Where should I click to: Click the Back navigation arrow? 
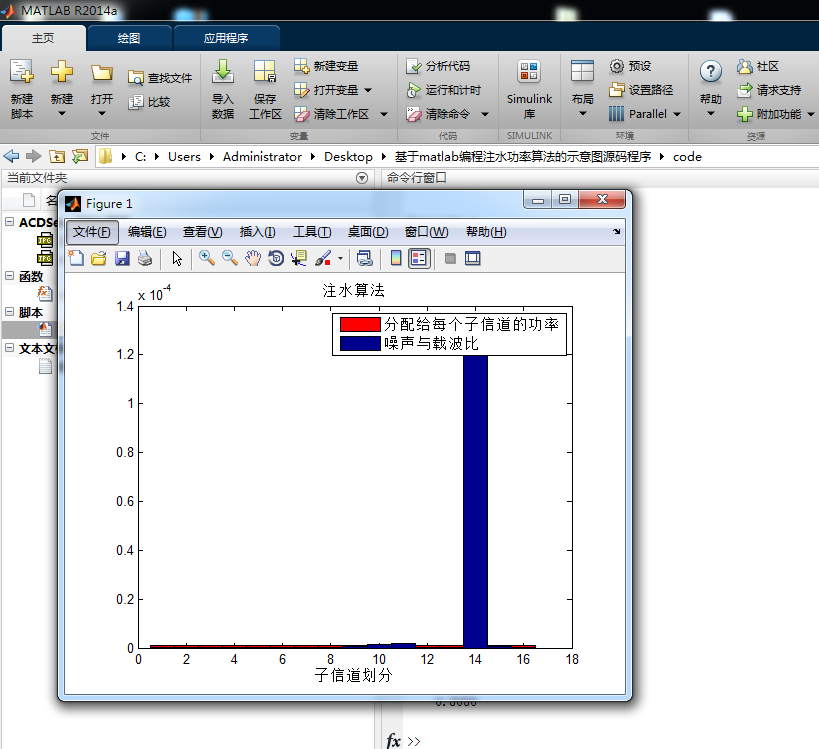11,156
